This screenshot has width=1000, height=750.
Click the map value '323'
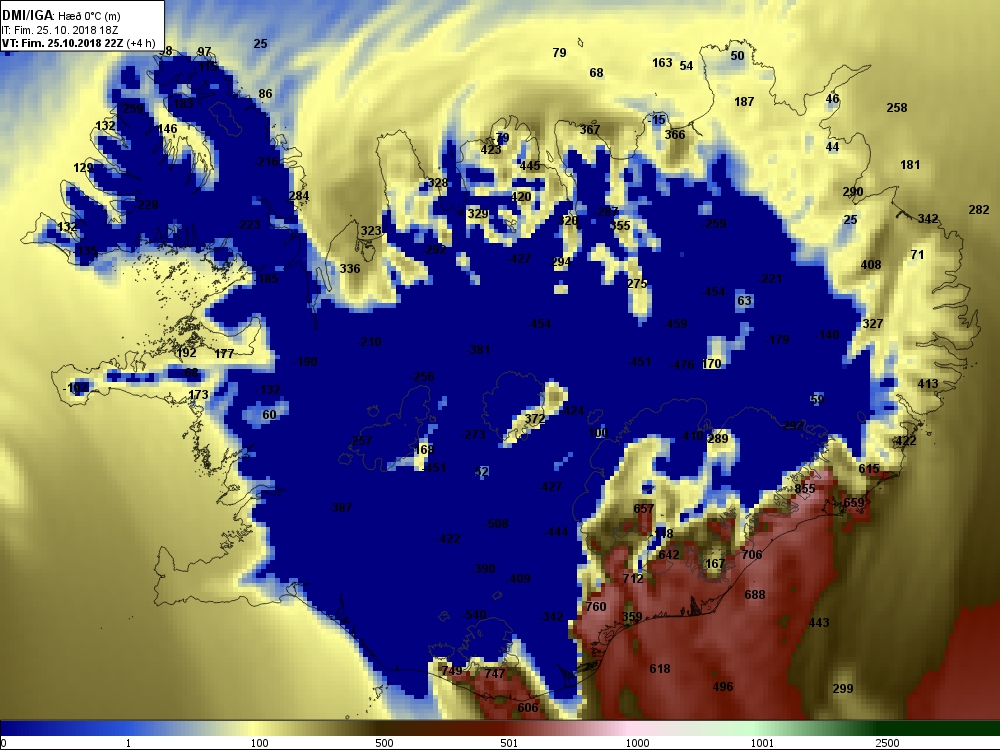tap(371, 230)
